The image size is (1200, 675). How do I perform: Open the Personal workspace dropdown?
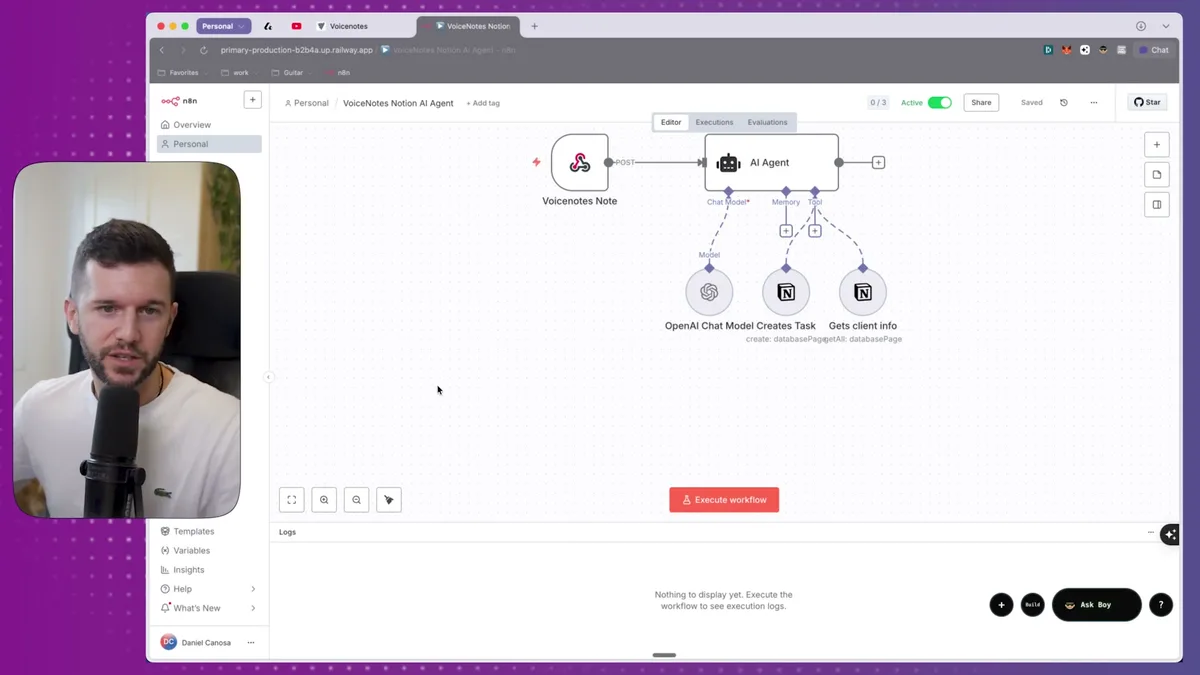[224, 26]
